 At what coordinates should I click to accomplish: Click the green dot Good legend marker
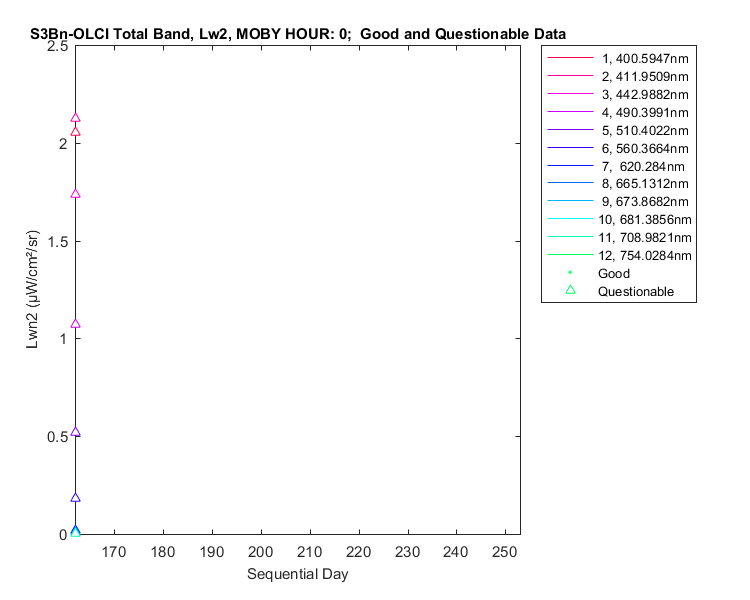(570, 272)
